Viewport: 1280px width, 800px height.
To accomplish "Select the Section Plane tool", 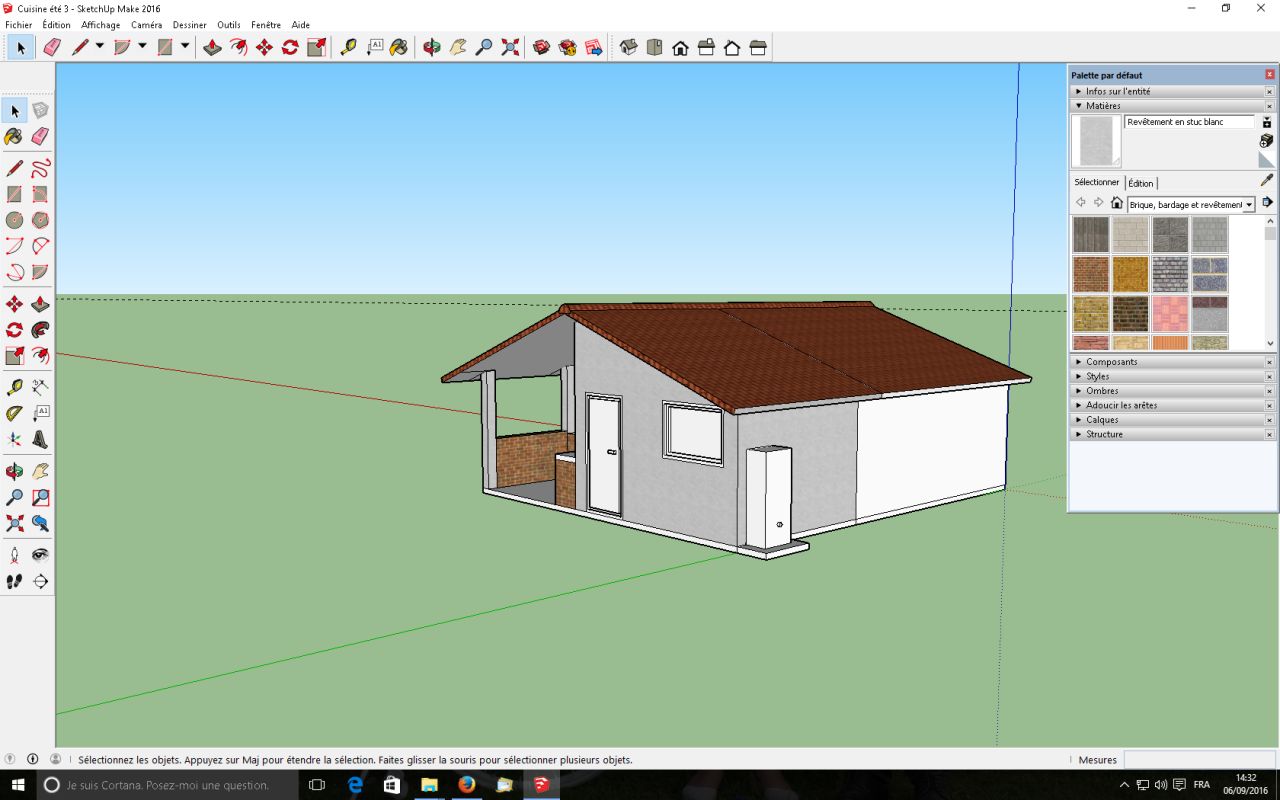I will click(x=40, y=581).
